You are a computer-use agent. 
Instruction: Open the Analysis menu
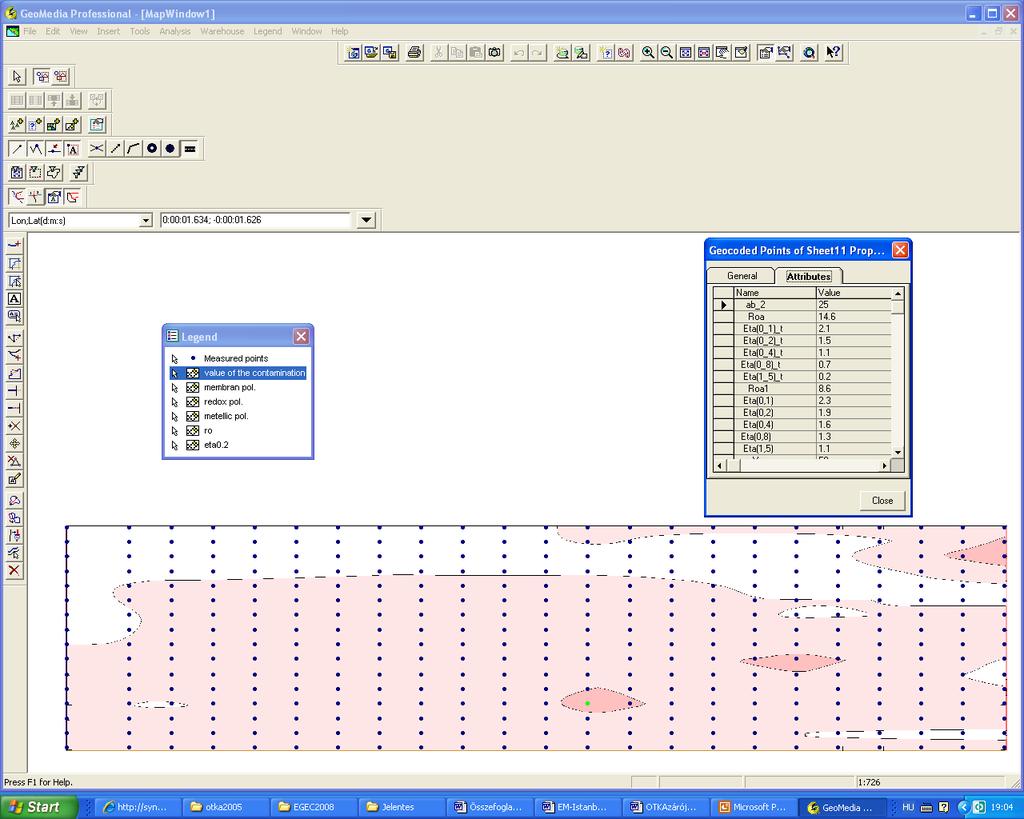point(175,31)
